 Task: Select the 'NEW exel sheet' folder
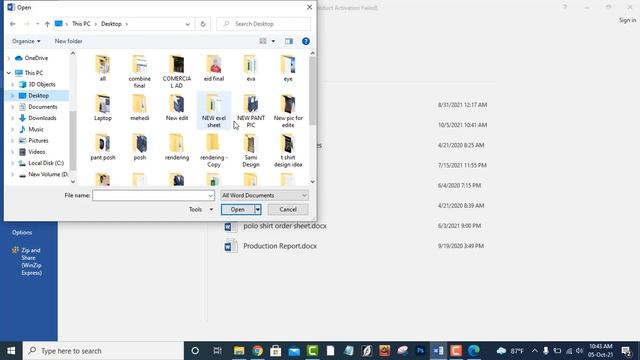[x=214, y=111]
